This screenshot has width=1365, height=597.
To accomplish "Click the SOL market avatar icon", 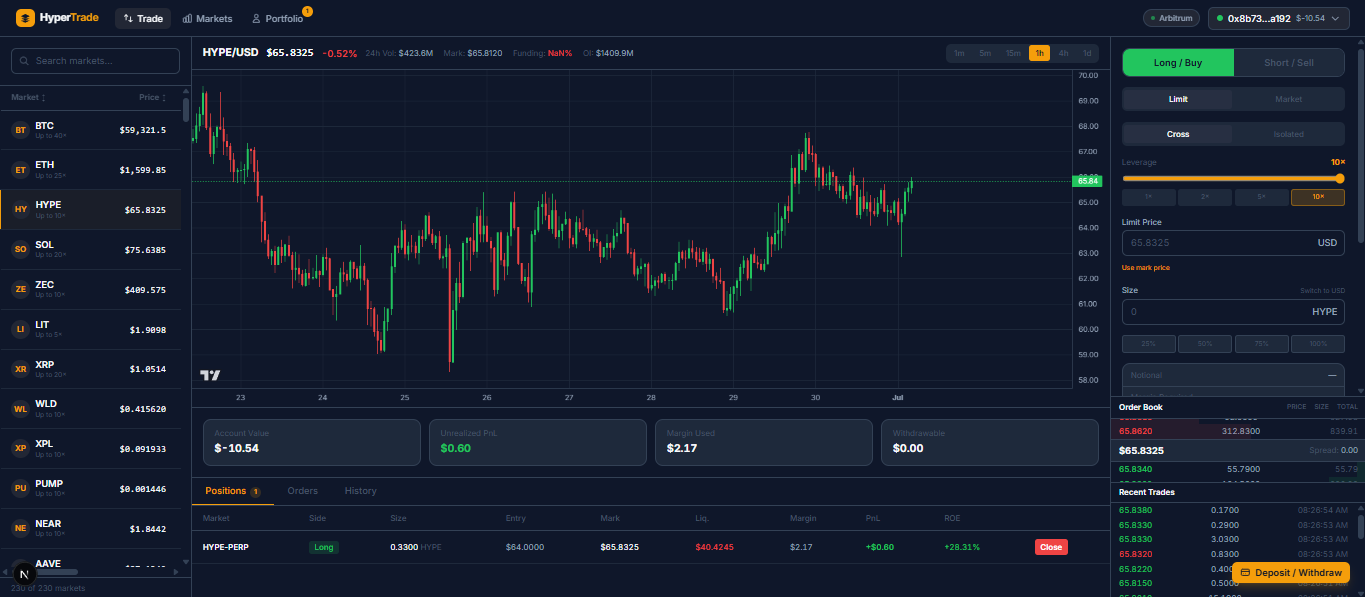I will tap(20, 250).
